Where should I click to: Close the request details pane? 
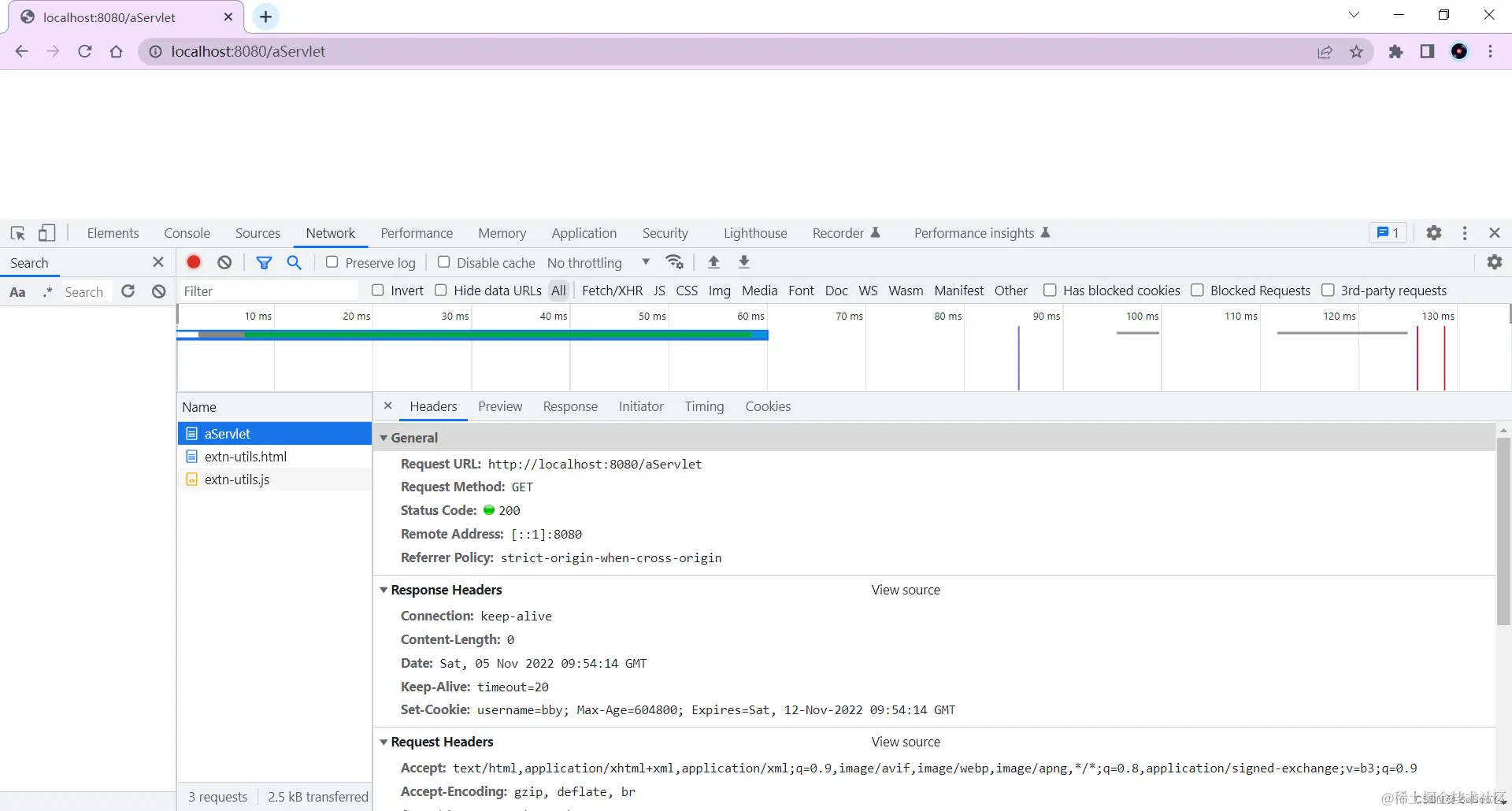[387, 406]
